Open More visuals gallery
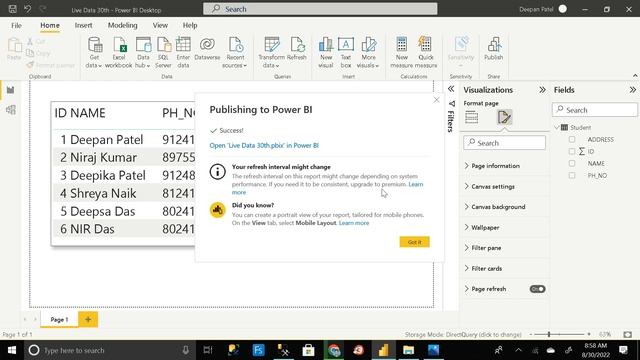 (x=368, y=52)
